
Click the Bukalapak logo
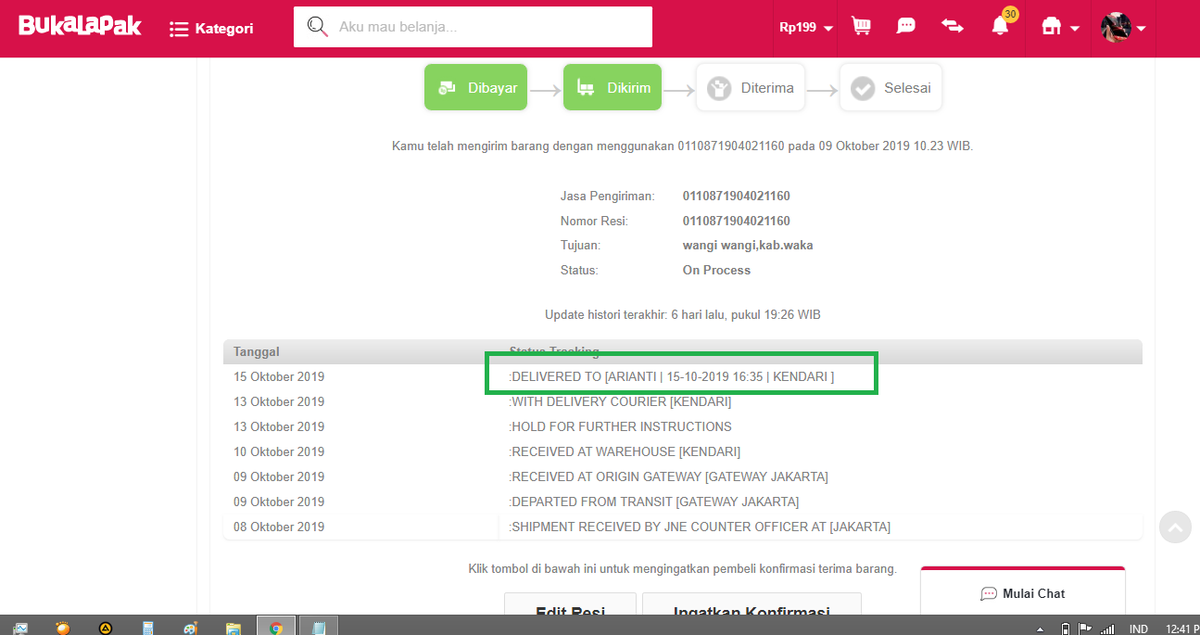(x=80, y=27)
